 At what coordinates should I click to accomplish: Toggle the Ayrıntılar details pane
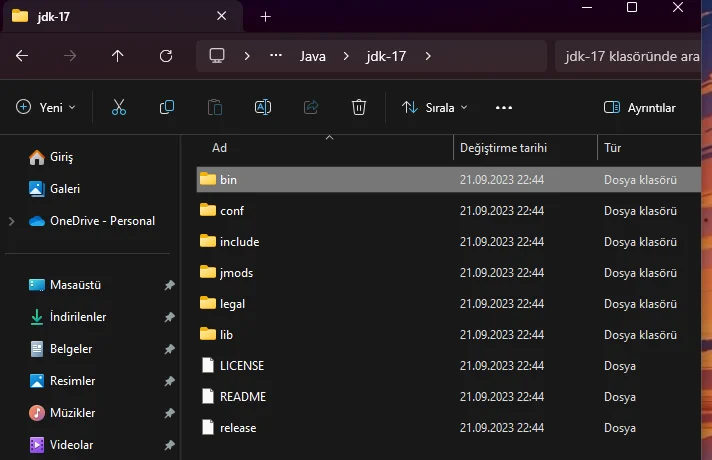click(640, 108)
